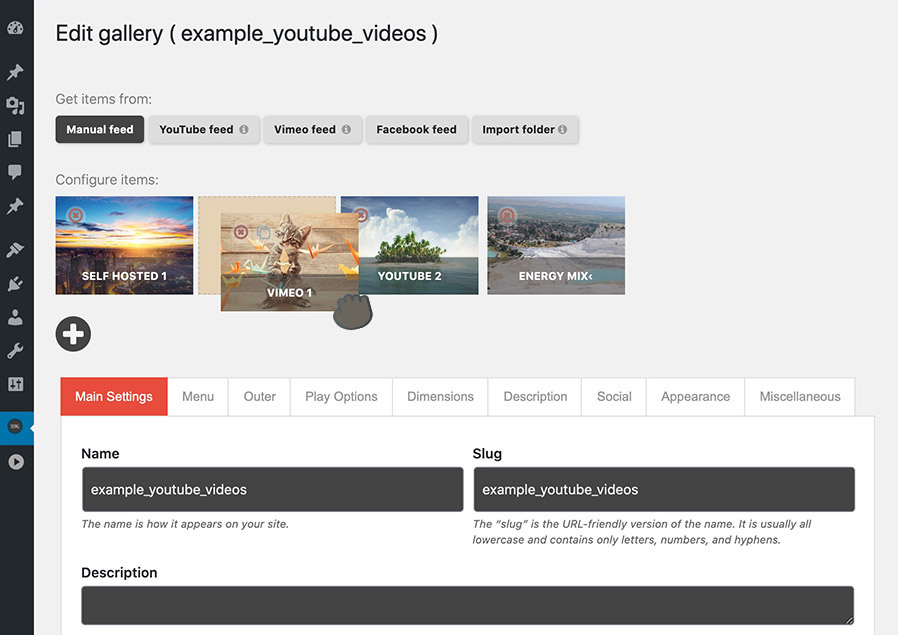
Task: Click the YouTube feed info icon
Action: [x=244, y=130]
